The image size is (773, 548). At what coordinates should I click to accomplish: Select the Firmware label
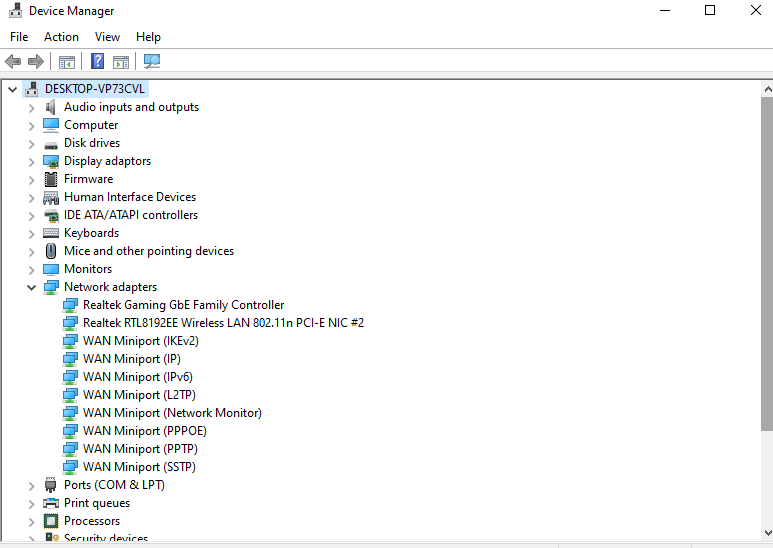88,179
